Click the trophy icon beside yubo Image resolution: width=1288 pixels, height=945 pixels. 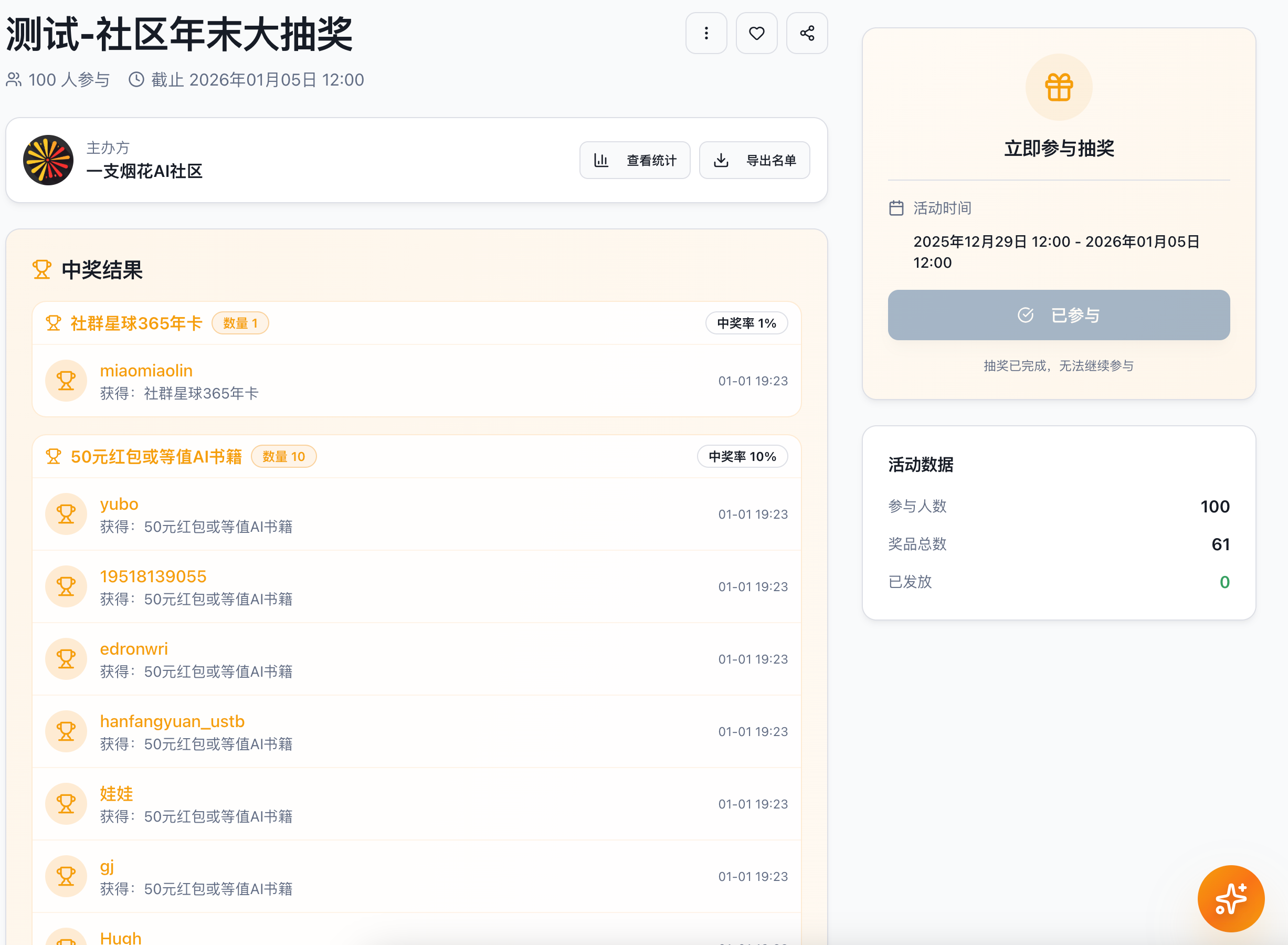click(66, 514)
